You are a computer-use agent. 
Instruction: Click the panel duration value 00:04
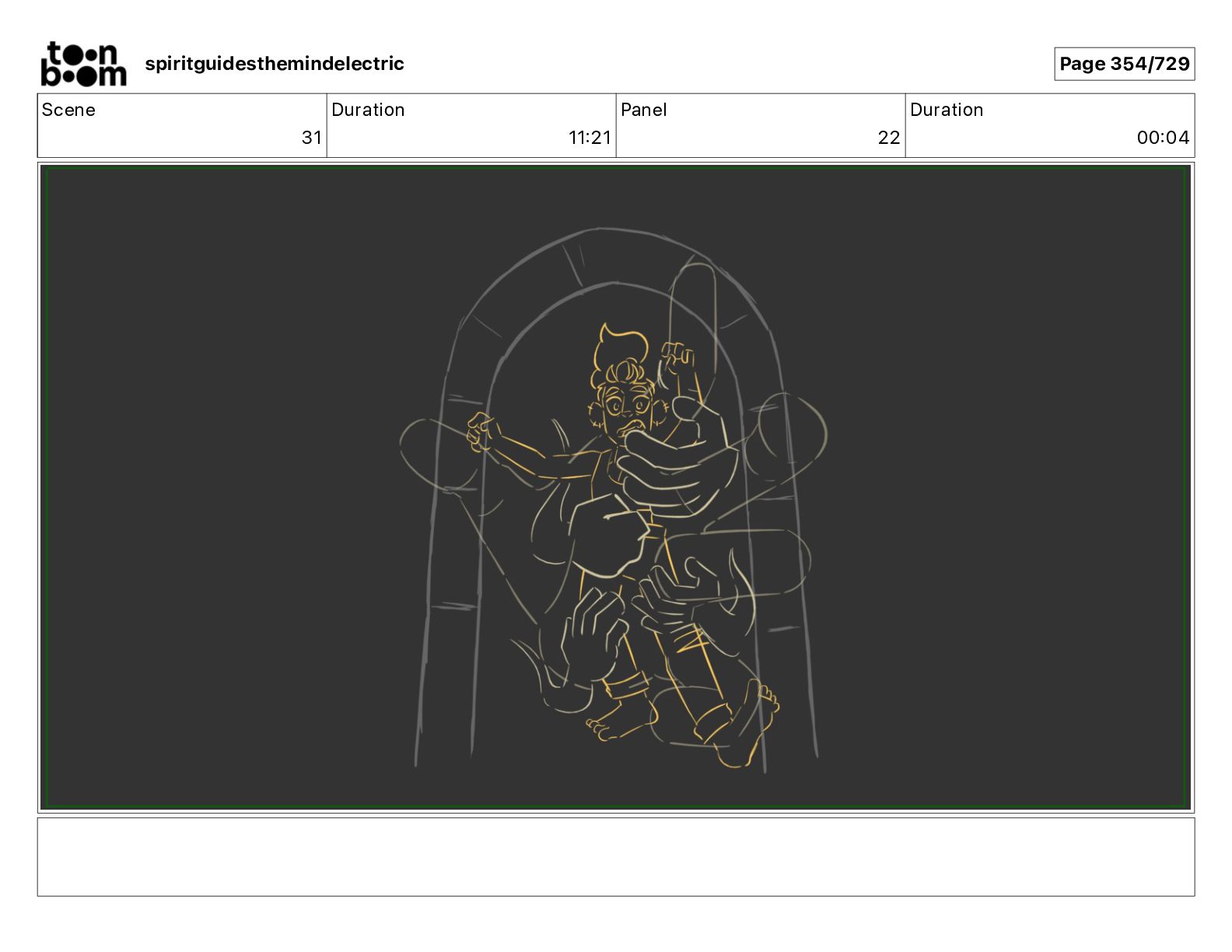1163,138
